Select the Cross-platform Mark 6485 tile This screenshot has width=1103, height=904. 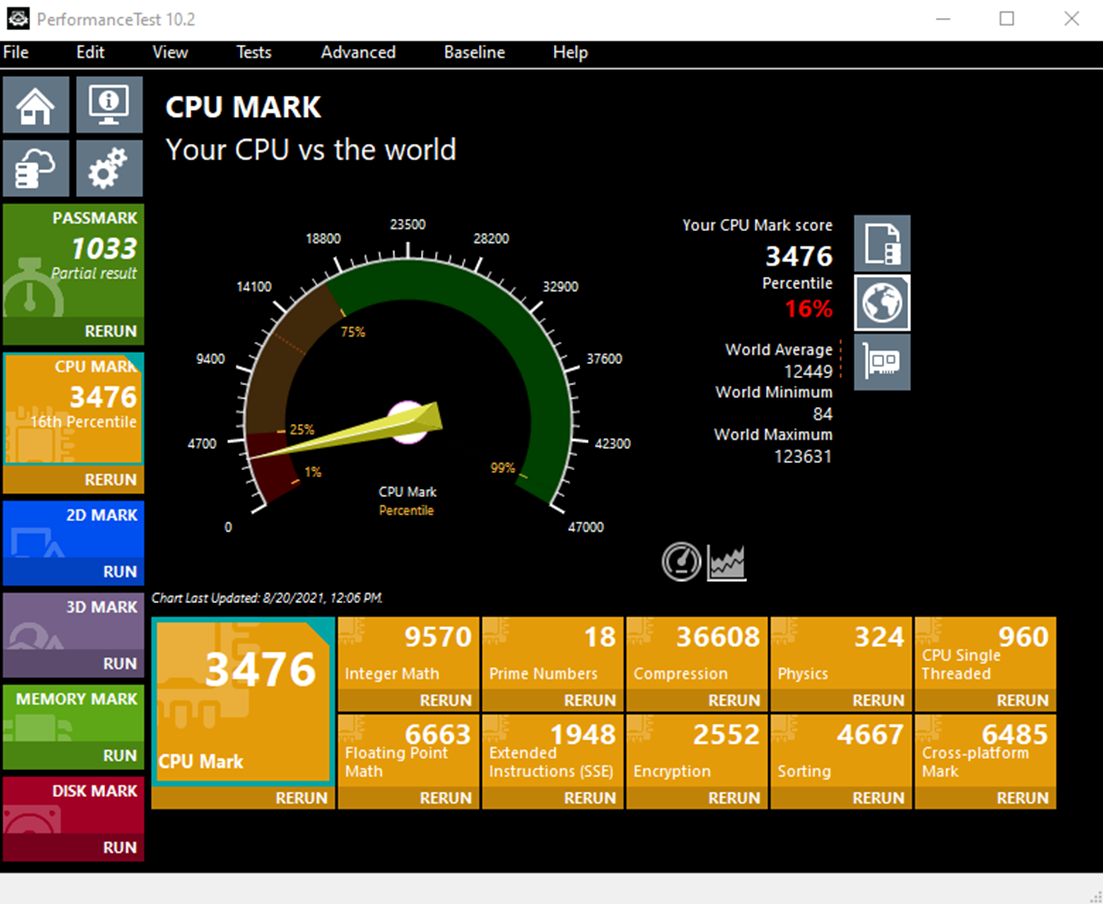(x=986, y=751)
